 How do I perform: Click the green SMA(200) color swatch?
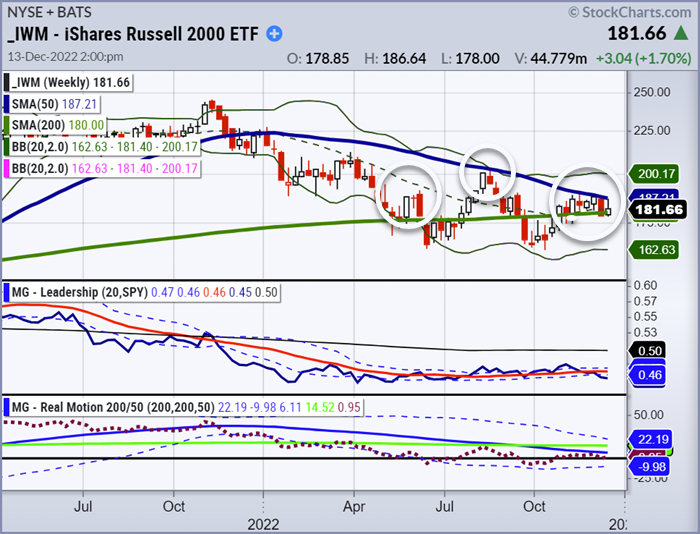click(x=6, y=125)
